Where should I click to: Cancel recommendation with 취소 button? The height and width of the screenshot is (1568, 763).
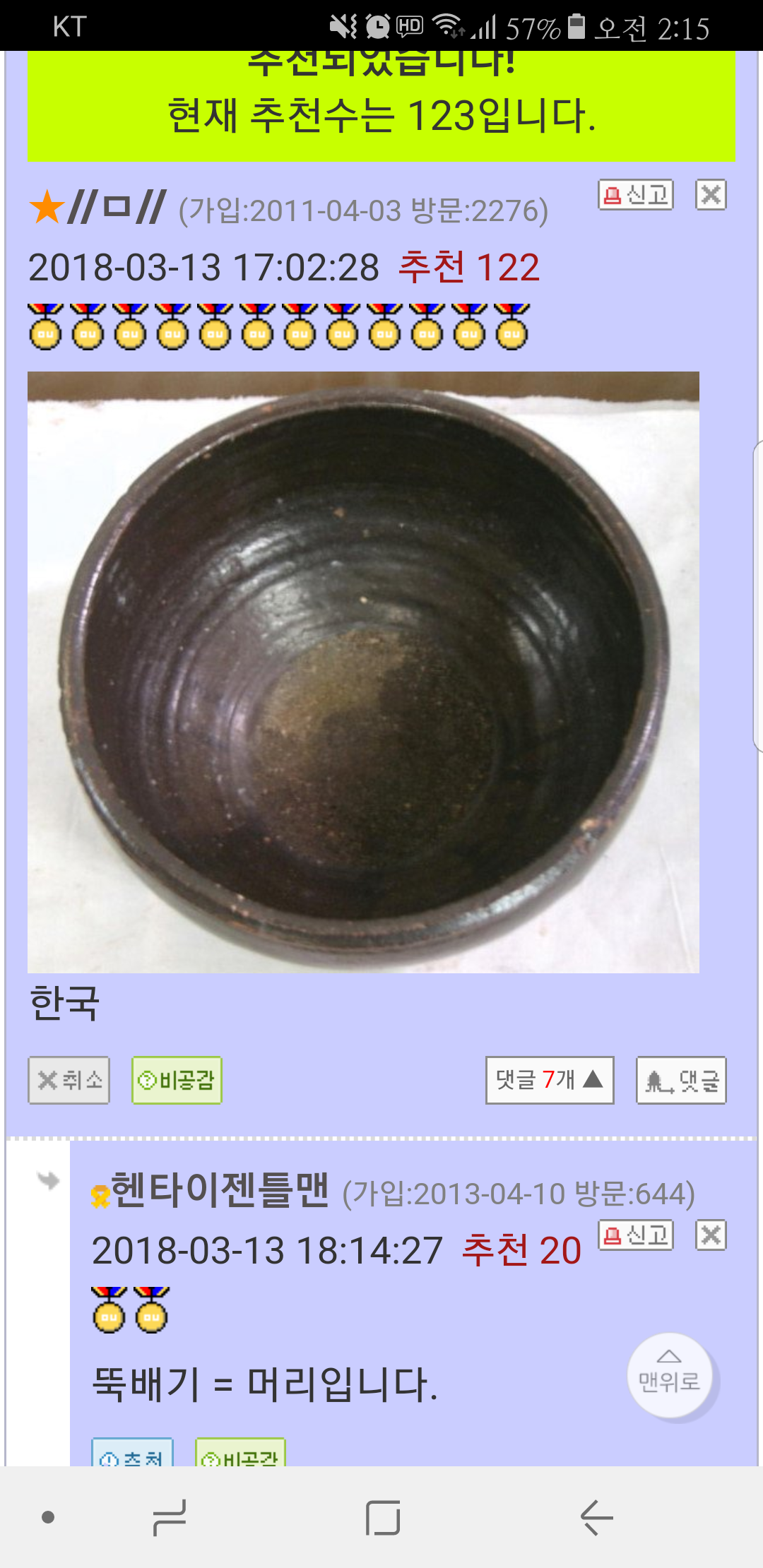click(69, 1080)
